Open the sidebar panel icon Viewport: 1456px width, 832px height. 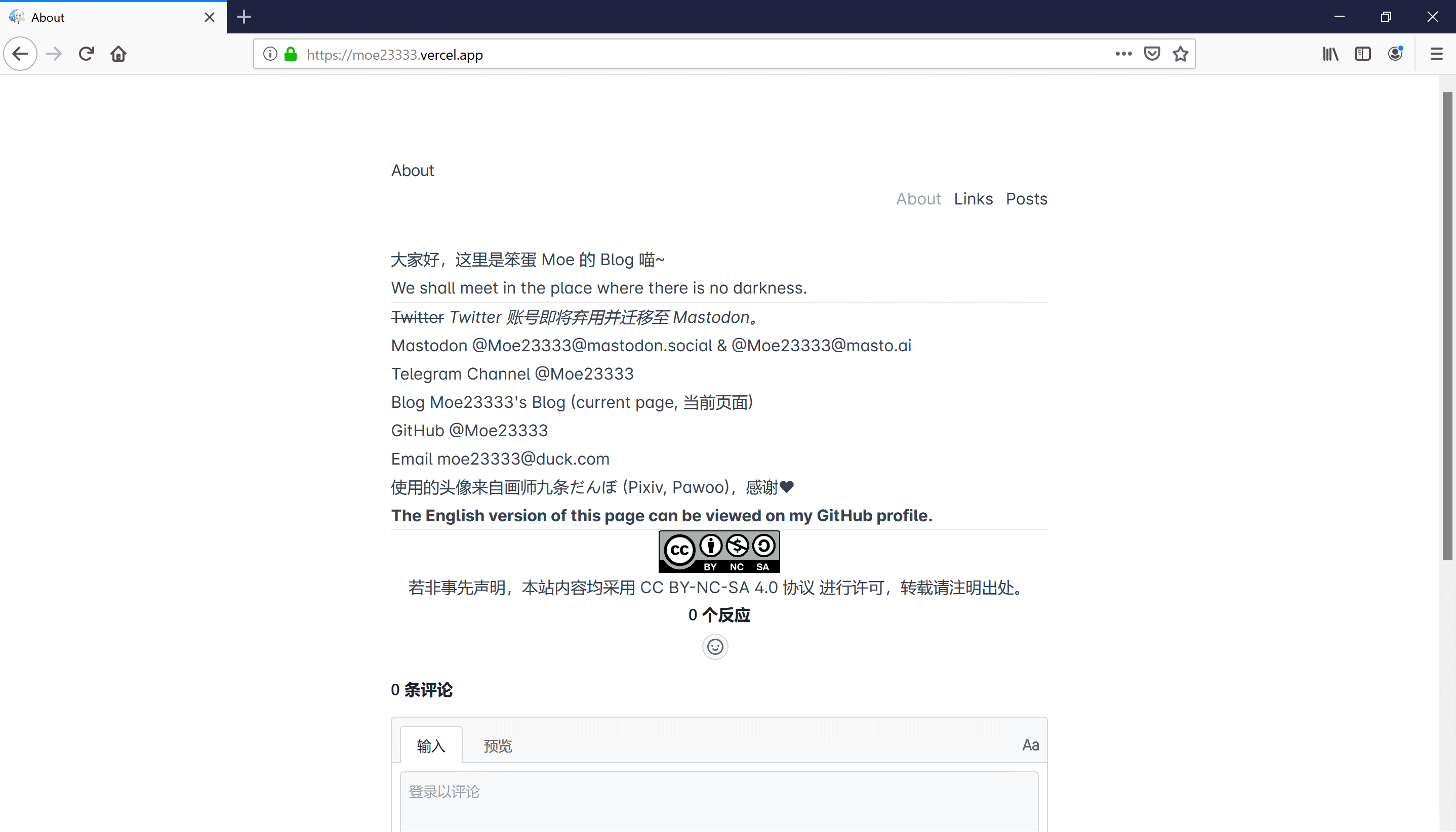[x=1363, y=53]
